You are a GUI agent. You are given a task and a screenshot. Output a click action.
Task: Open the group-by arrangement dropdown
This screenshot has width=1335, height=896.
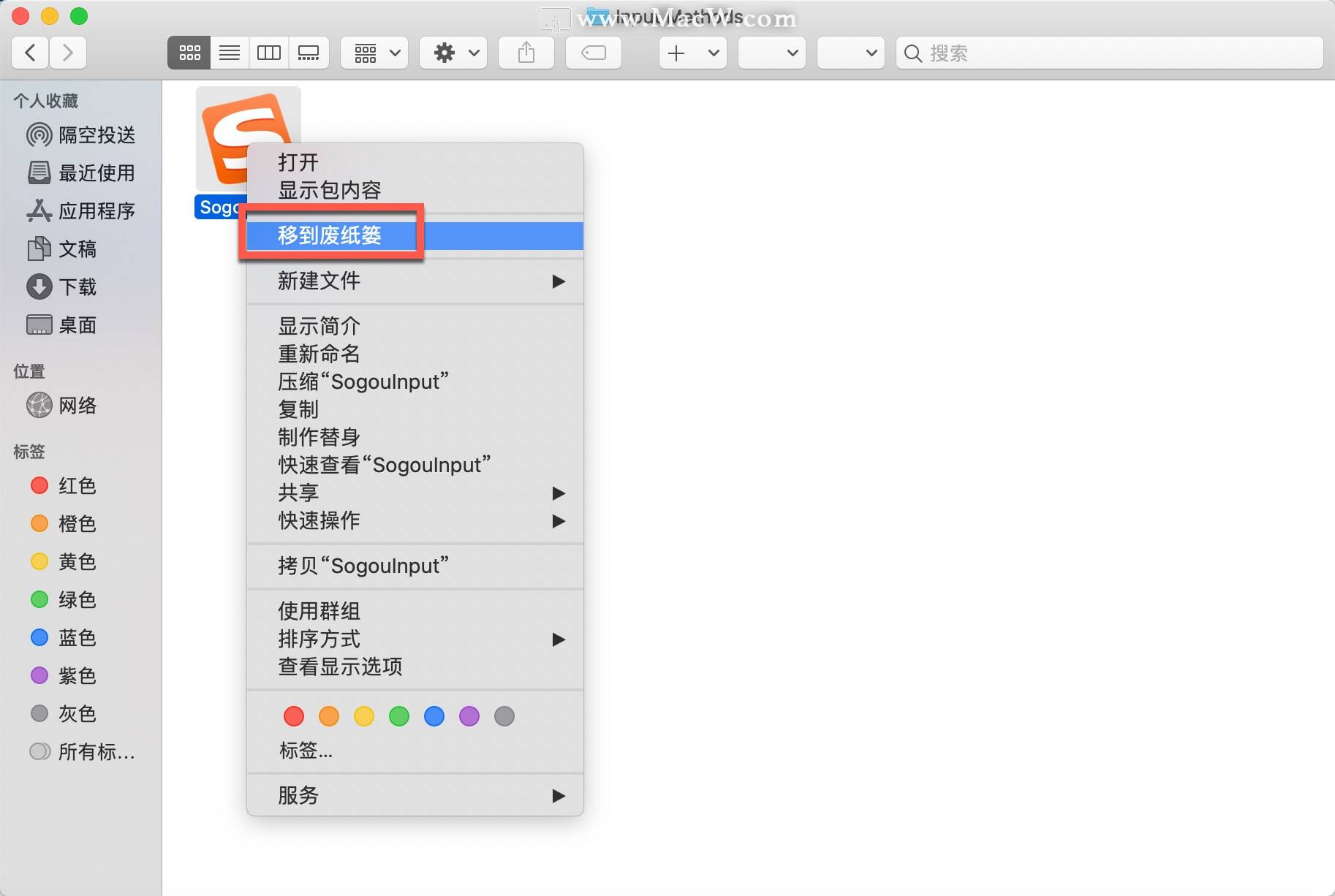[374, 53]
